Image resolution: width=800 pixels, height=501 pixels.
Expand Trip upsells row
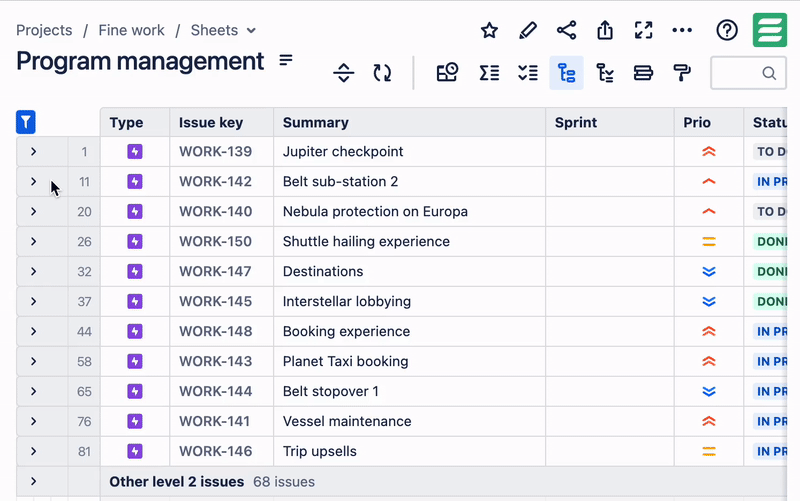click(x=33, y=451)
